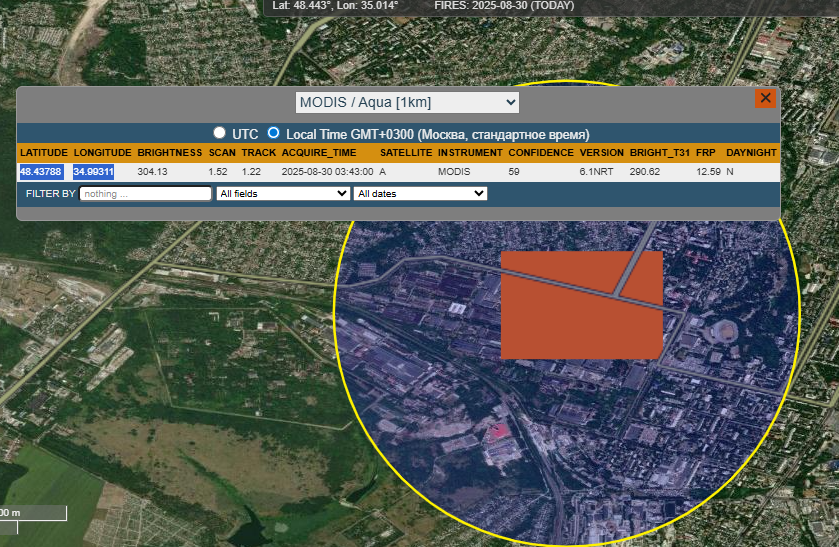This screenshot has height=547, width=839.
Task: Sort by DAYNIGHT column header
Action: pos(751,153)
